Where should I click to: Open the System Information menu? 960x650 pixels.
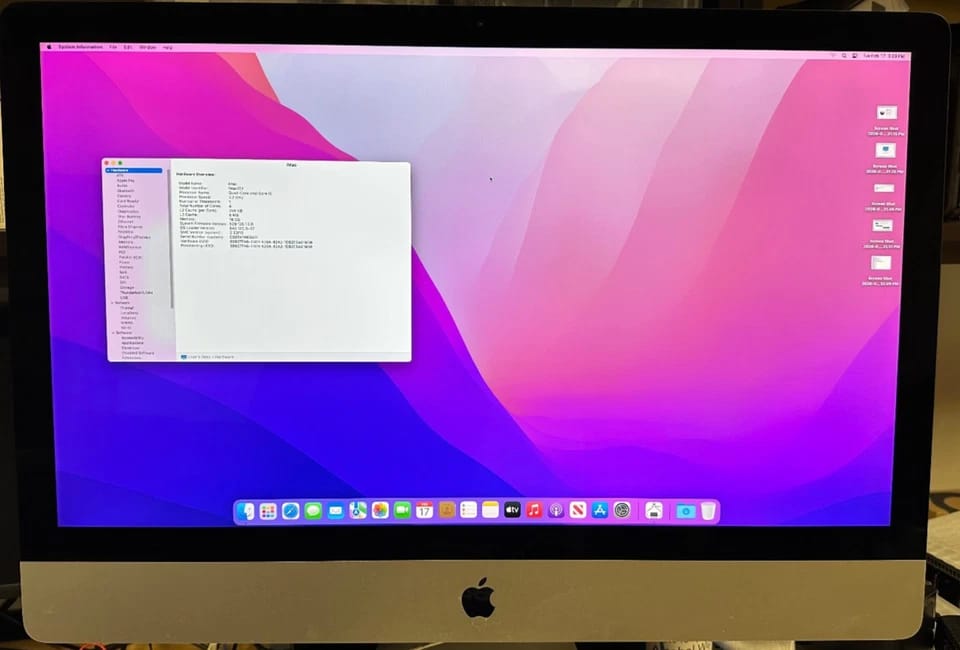81,47
